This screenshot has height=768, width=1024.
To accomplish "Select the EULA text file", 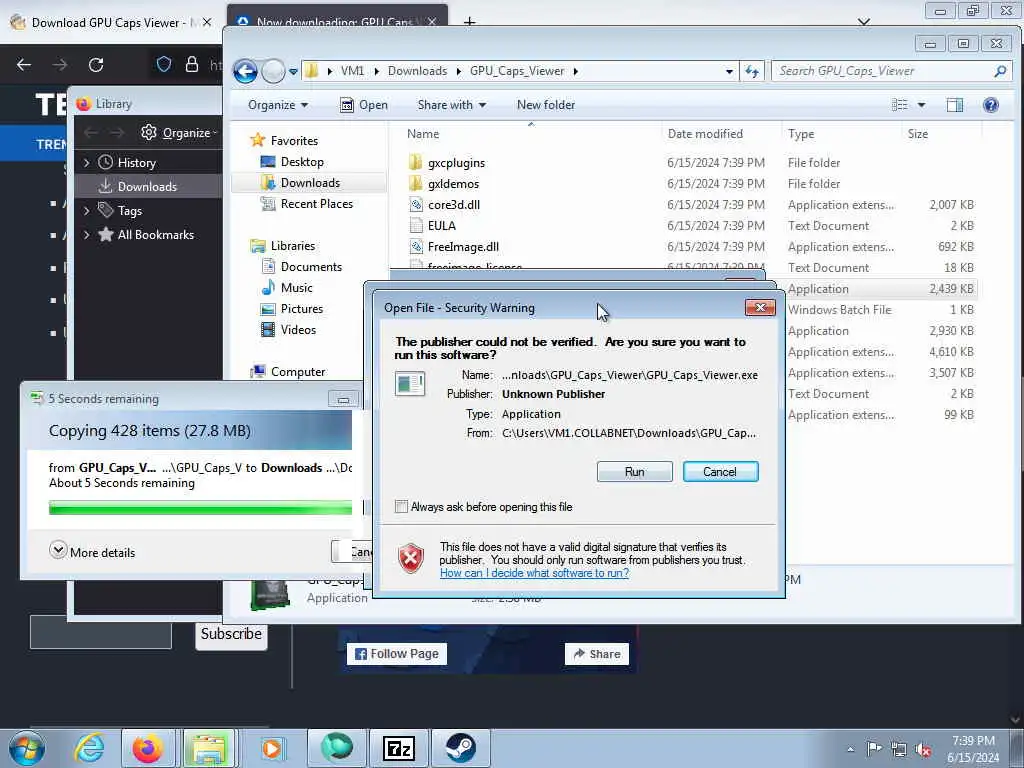I will [x=441, y=225].
